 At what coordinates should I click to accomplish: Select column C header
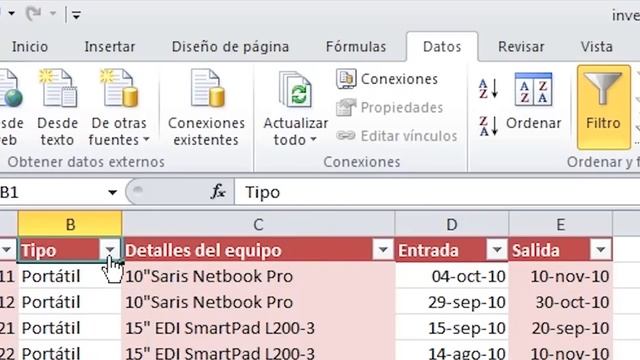258,224
